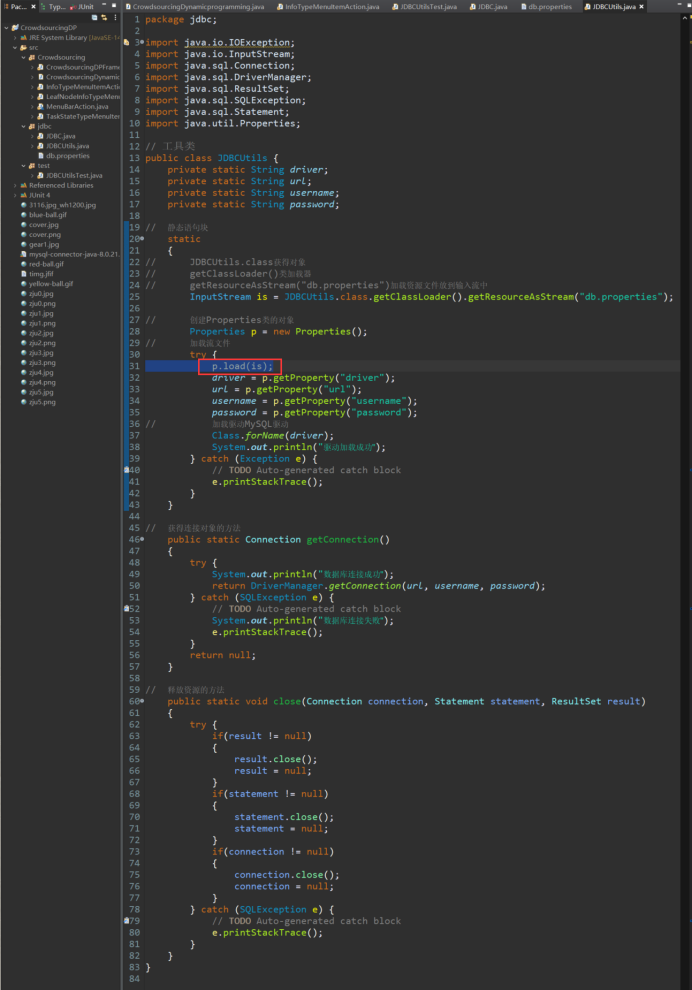Toggle the static block fold on line 20
The width and height of the screenshot is (692, 990).
click(x=143, y=239)
